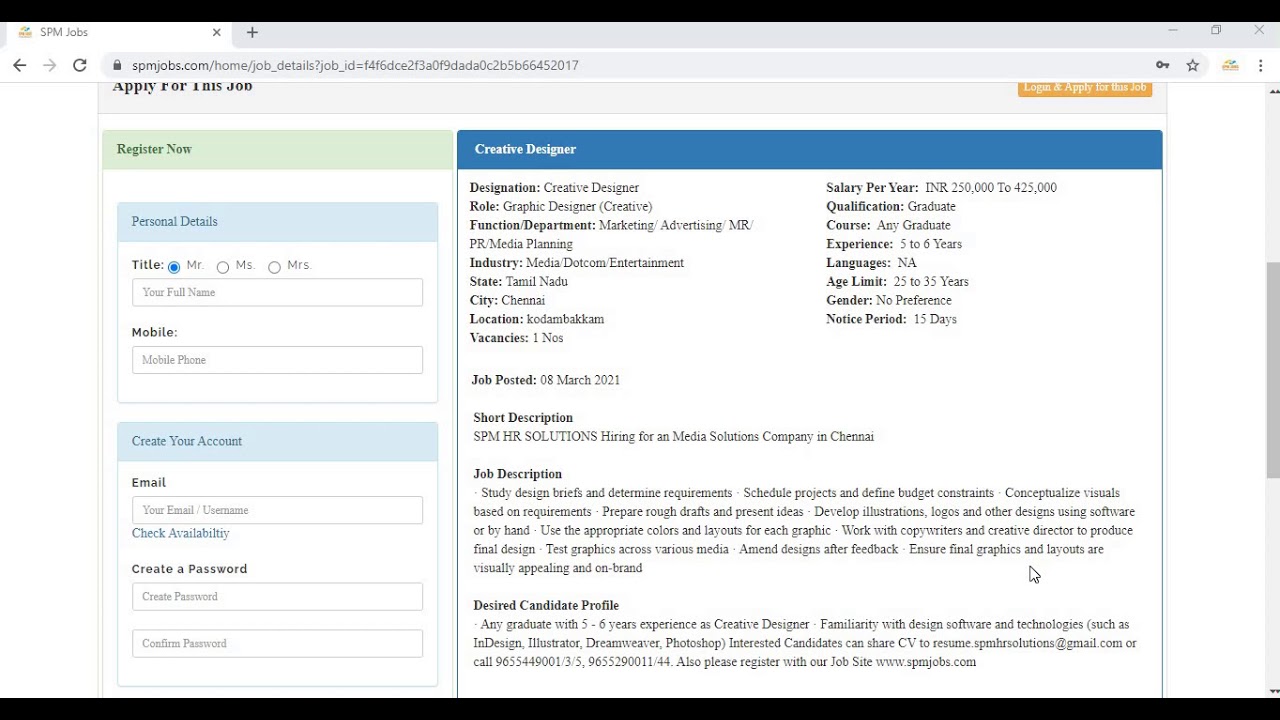The height and width of the screenshot is (720, 1280).
Task: Restore down the Chrome window
Action: pyautogui.click(x=1216, y=31)
